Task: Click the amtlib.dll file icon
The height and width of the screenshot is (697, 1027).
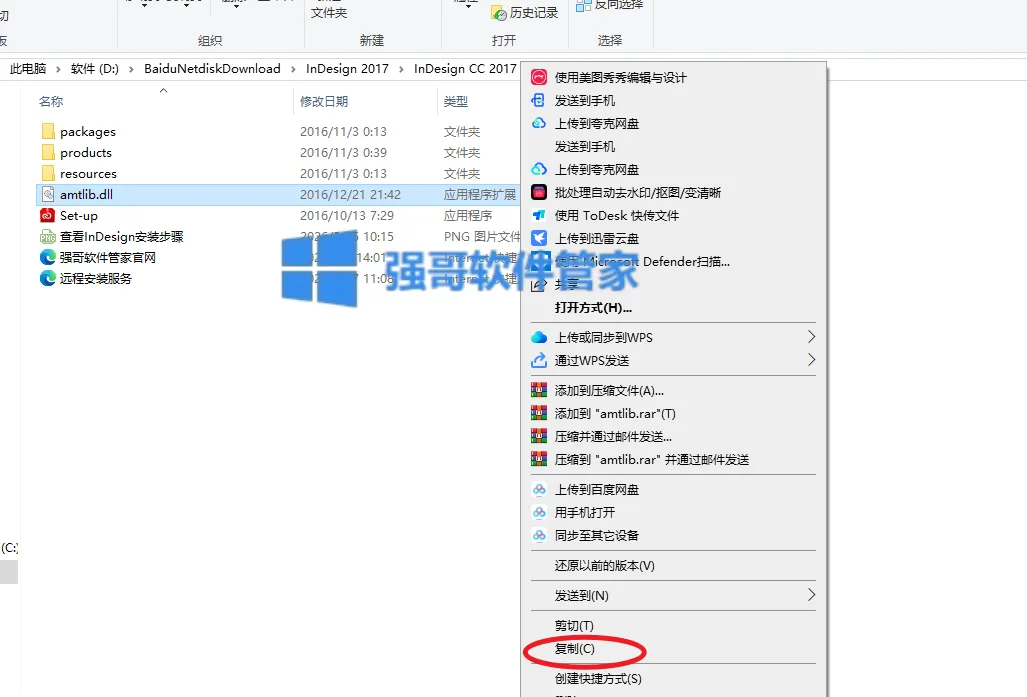Action: click(x=48, y=194)
